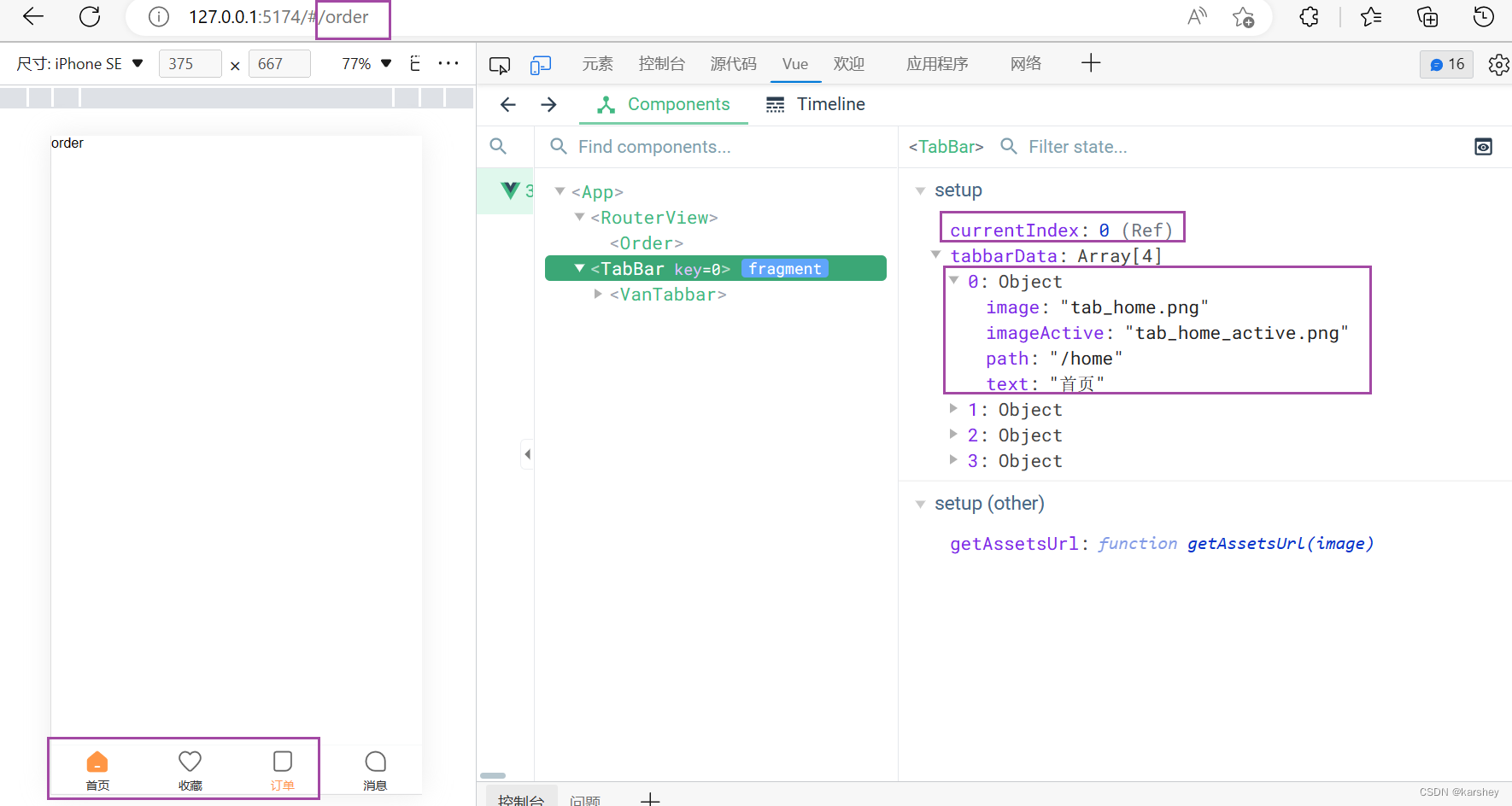Collapse the RouterView tree node
Viewport: 1512px width, 806px height.
[x=580, y=217]
